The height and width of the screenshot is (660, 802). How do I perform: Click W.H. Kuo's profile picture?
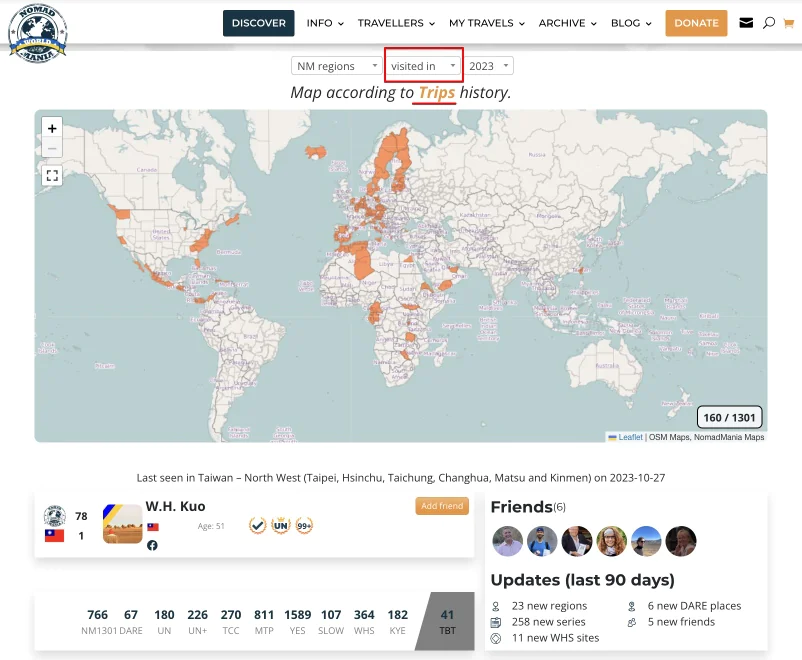click(122, 524)
